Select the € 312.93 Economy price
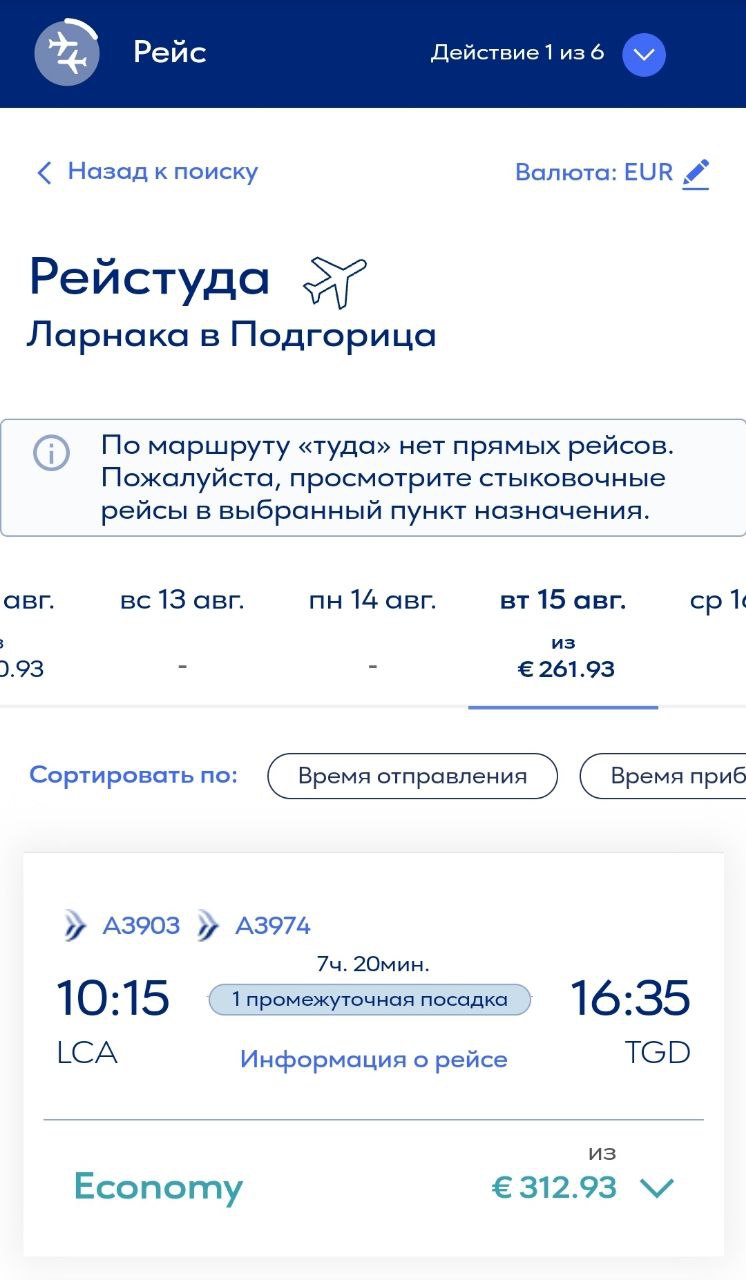 point(554,1188)
